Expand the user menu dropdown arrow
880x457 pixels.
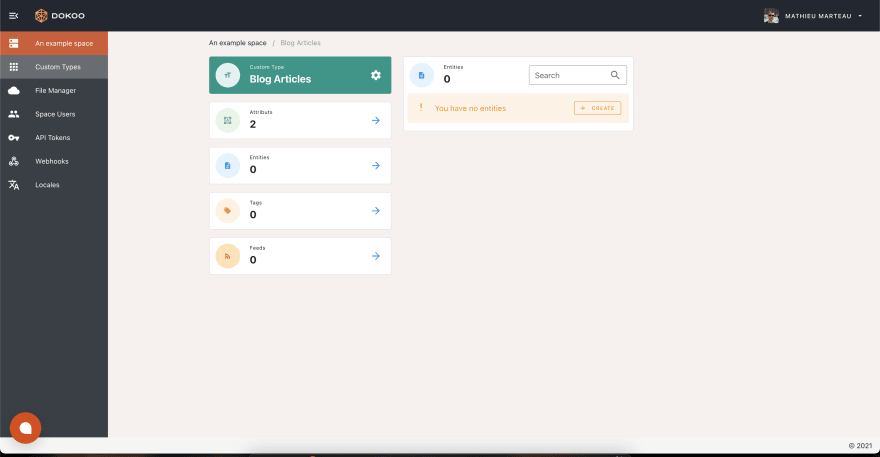coord(860,16)
